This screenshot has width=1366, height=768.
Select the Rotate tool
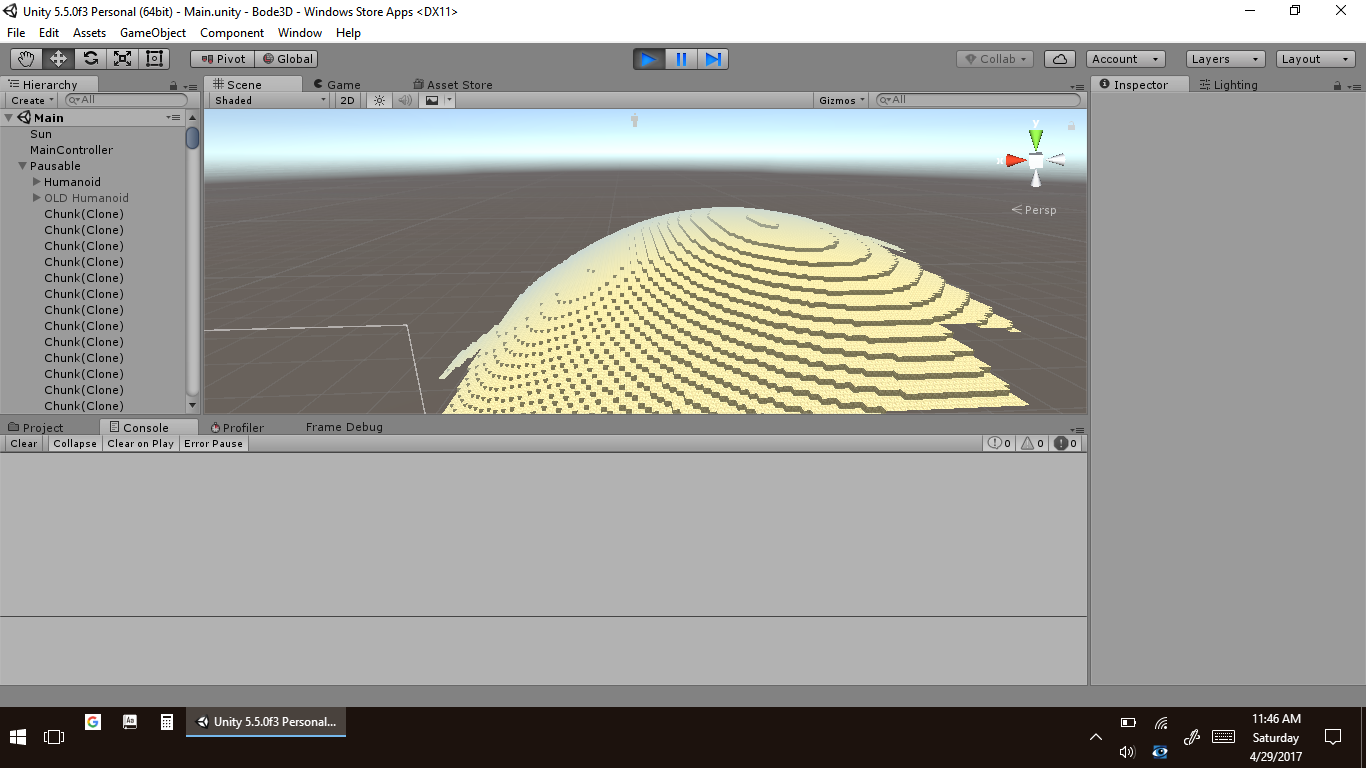pos(90,59)
